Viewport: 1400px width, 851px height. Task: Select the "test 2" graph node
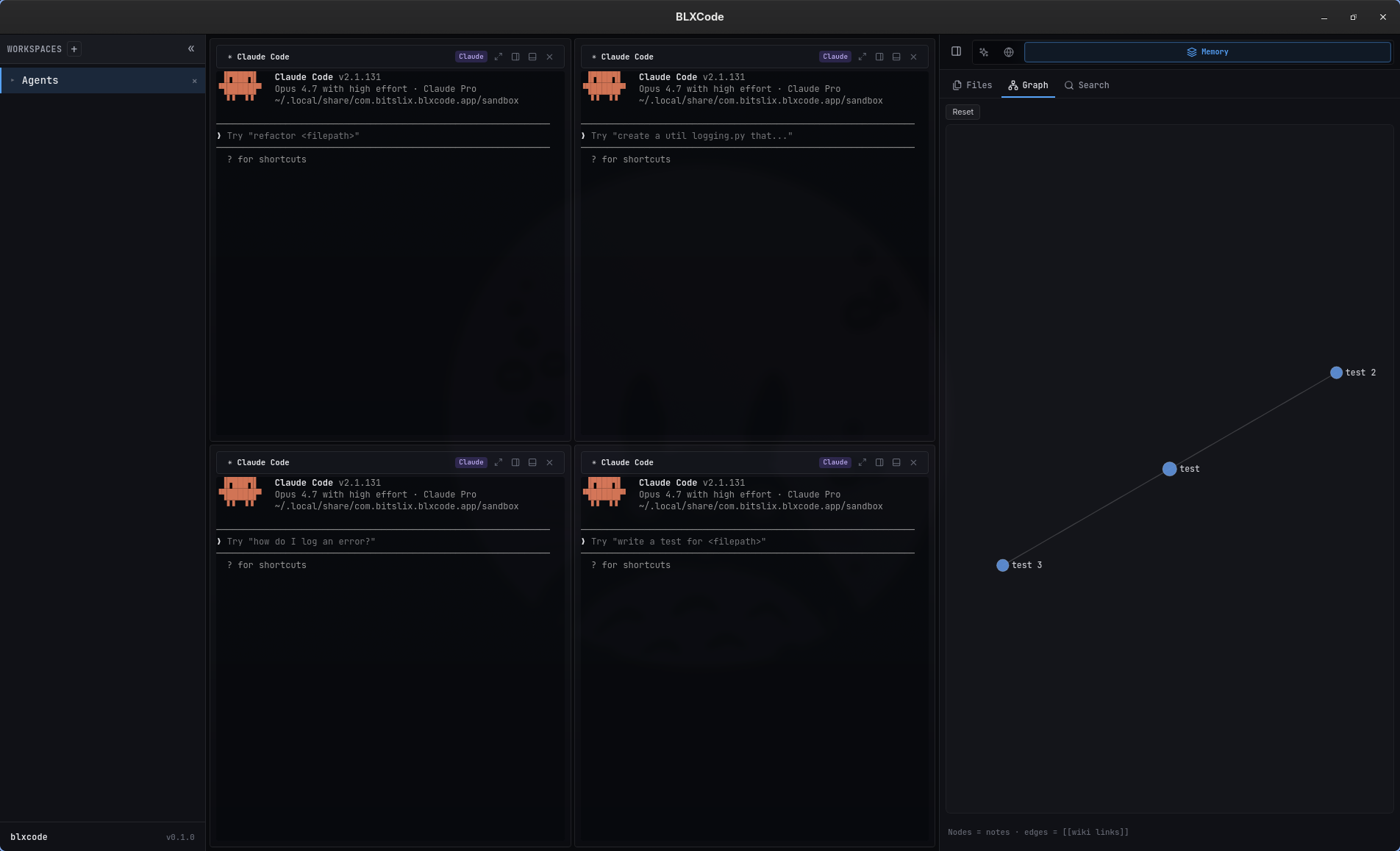pos(1336,373)
